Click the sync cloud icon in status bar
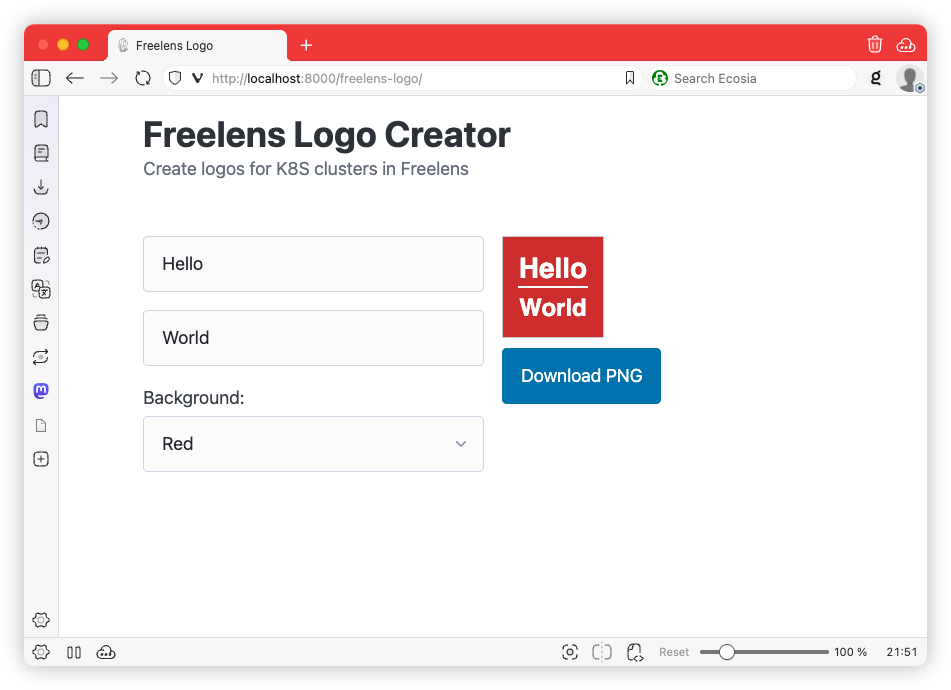Image resolution: width=951 pixels, height=690 pixels. tap(106, 652)
